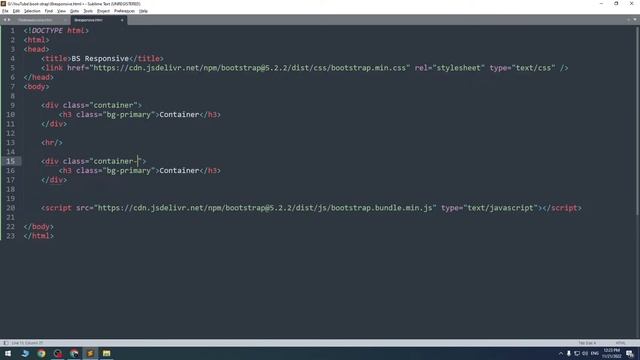
Task: Open the File menu
Action: click(5, 11)
